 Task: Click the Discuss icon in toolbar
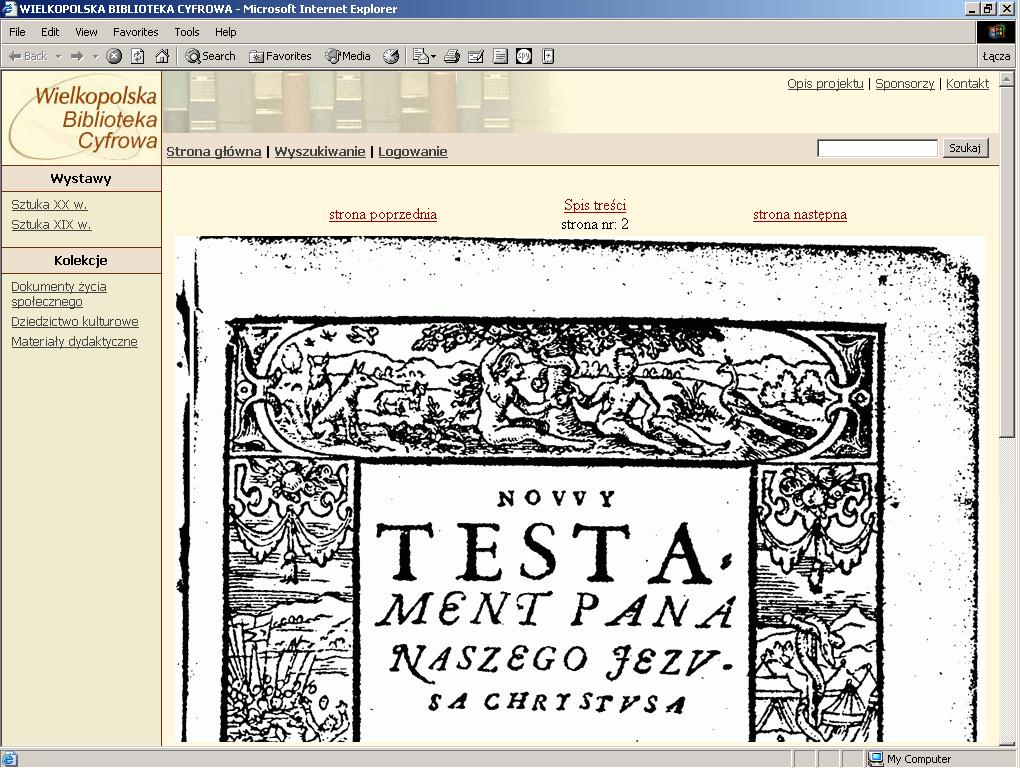pyautogui.click(x=500, y=57)
